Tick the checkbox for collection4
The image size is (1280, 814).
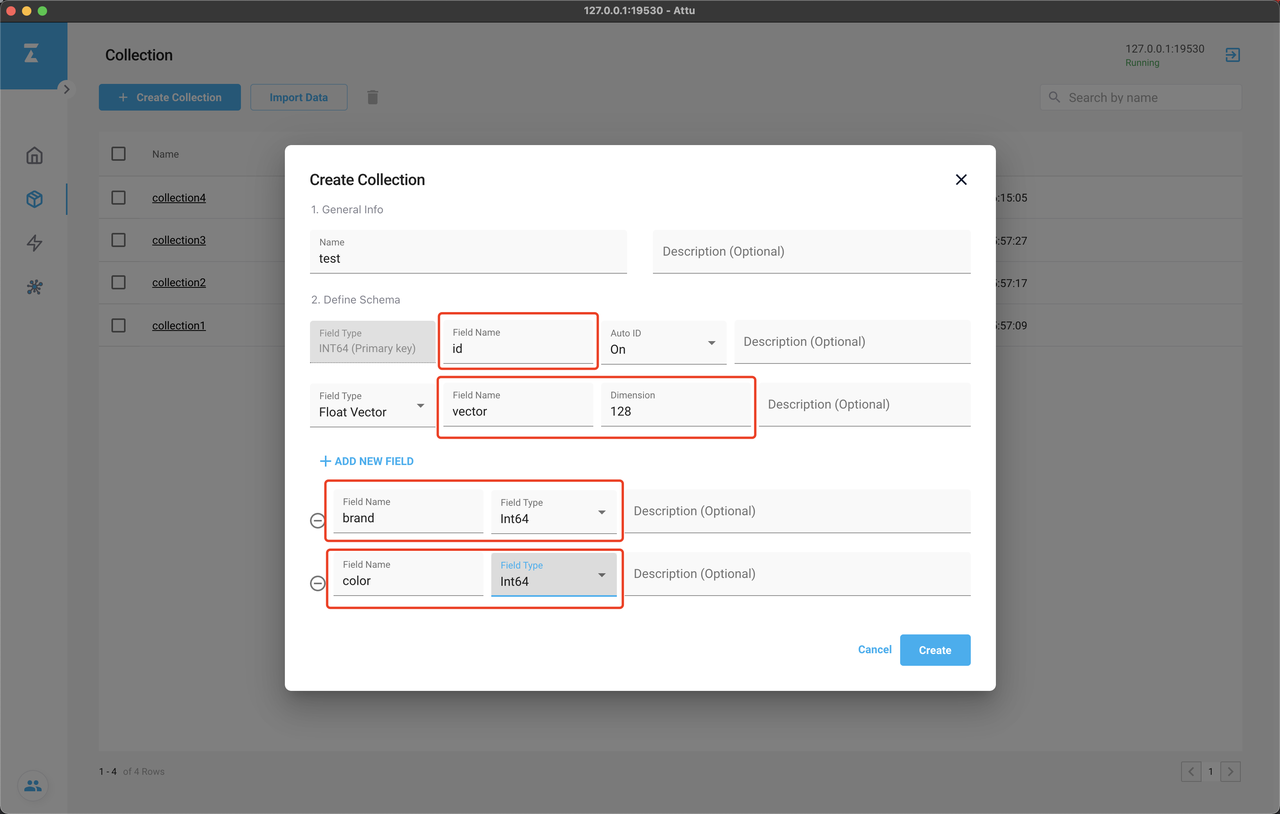click(119, 198)
